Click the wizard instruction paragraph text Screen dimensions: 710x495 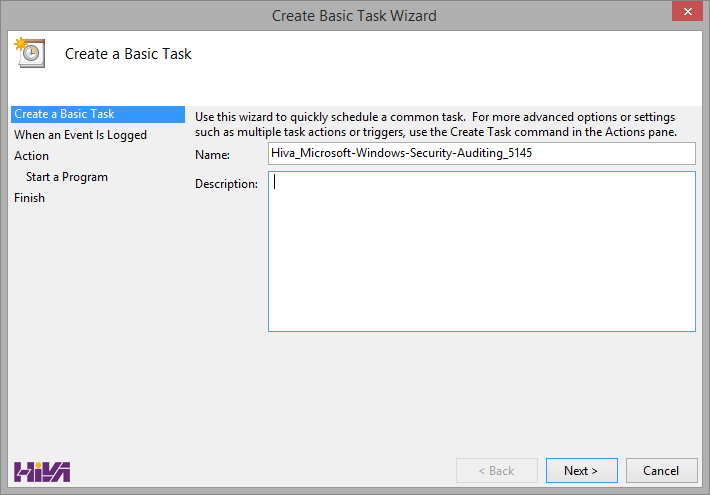click(436, 125)
